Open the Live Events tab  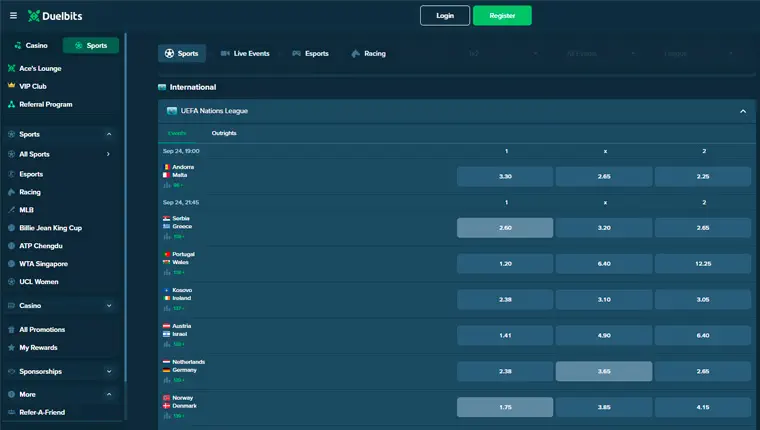click(x=245, y=53)
